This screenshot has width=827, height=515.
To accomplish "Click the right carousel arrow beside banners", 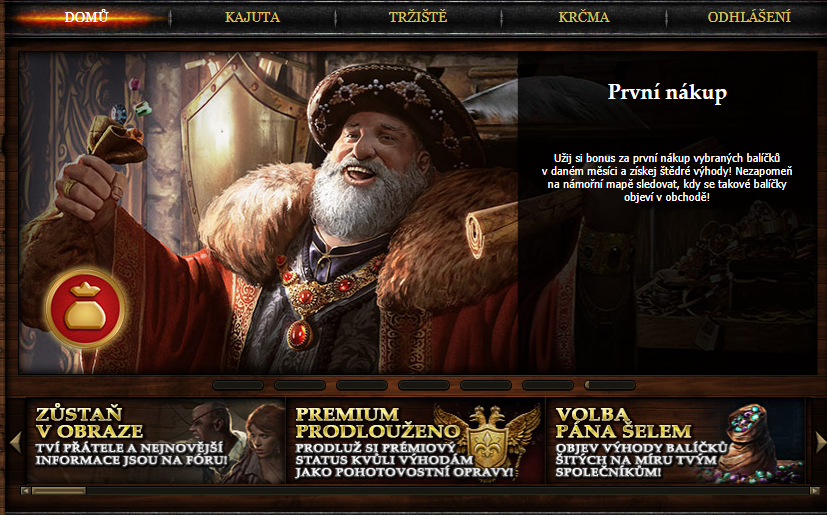I will (x=821, y=442).
